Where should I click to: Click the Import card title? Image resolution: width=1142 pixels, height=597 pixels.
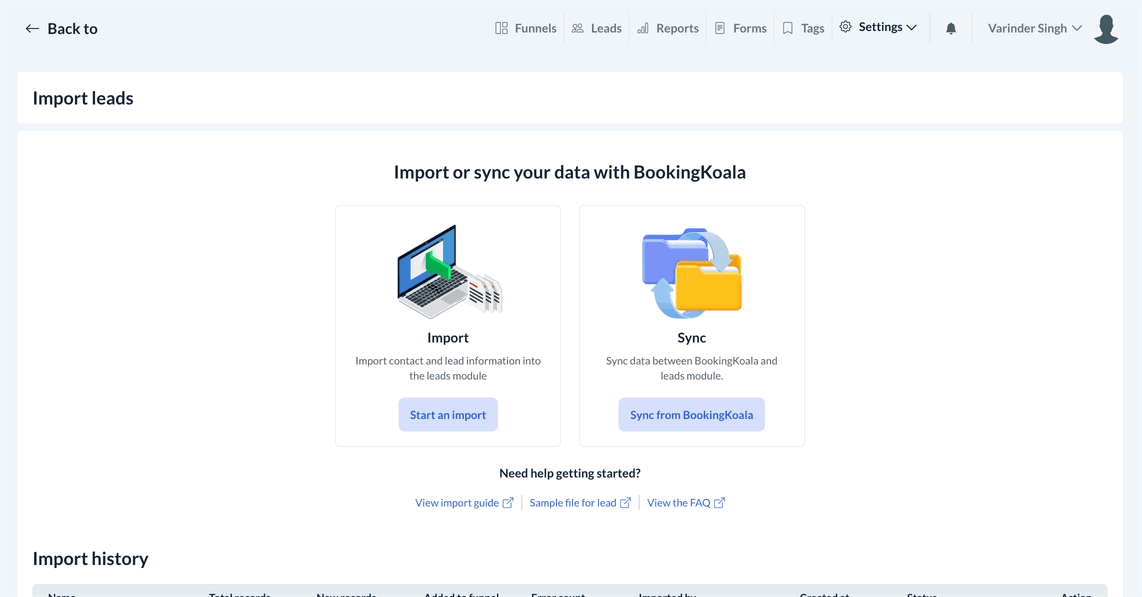[x=448, y=338]
